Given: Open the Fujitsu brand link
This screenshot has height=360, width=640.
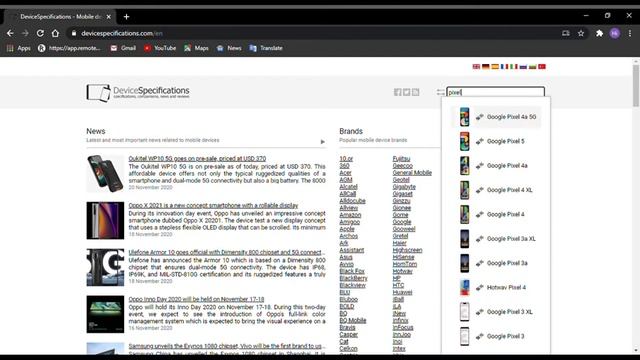Looking at the screenshot, I should click(401, 158).
